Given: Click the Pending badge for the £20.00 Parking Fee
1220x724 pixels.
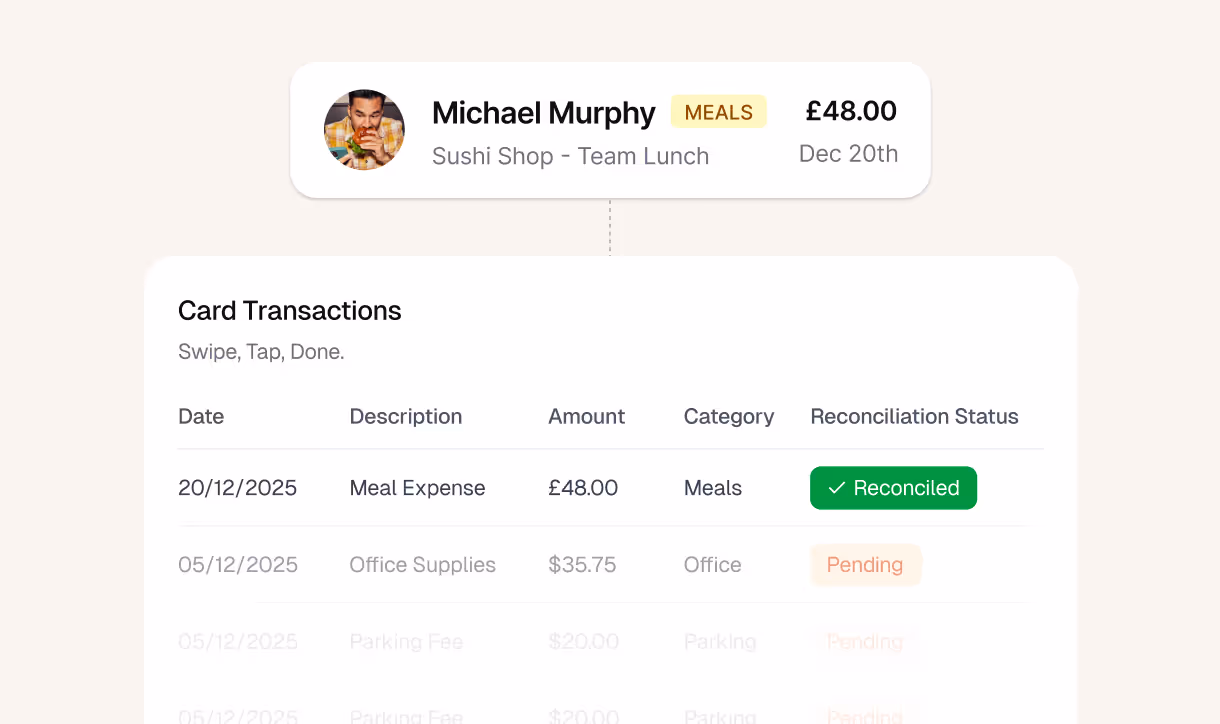Looking at the screenshot, I should click(x=865, y=641).
